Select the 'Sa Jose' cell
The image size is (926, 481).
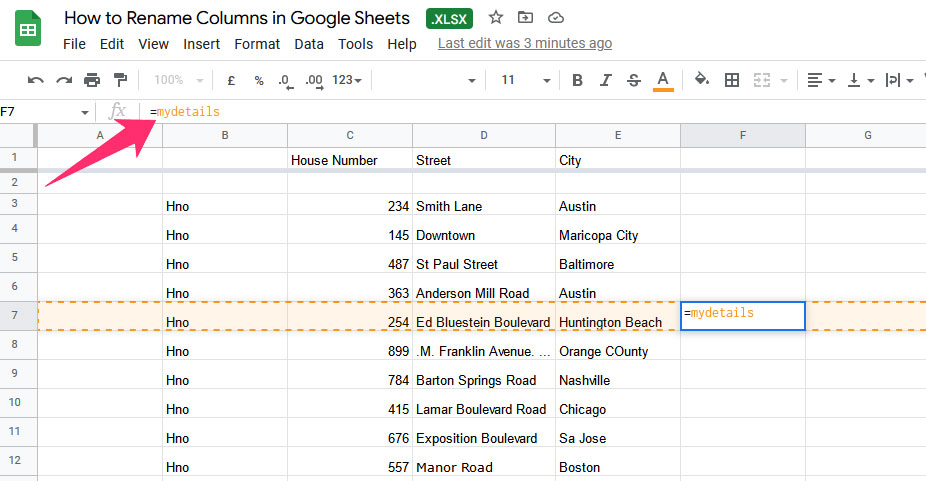point(618,432)
